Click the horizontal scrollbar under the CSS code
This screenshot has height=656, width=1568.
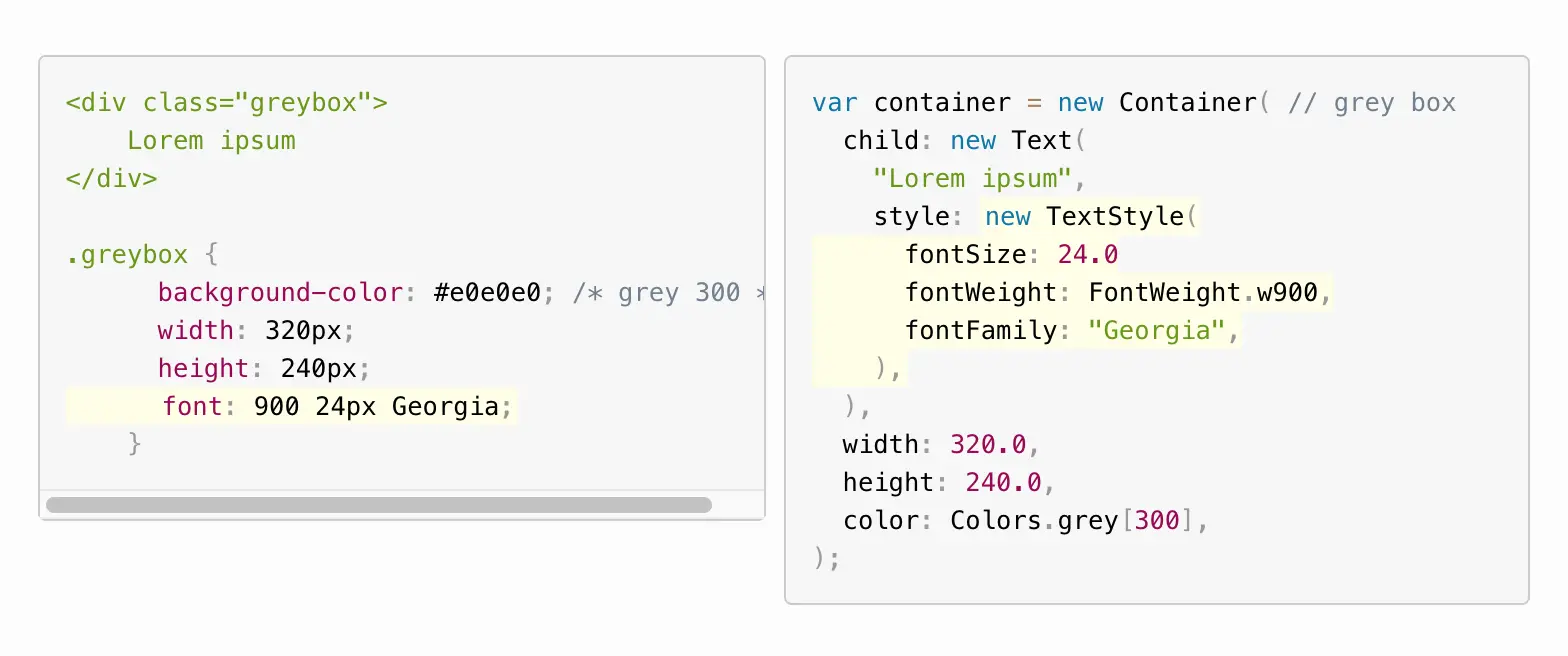tap(379, 505)
